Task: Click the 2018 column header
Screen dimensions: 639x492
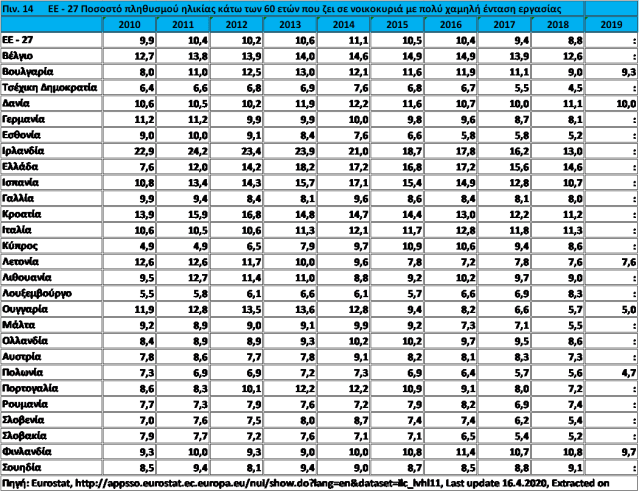Action: tap(555, 23)
